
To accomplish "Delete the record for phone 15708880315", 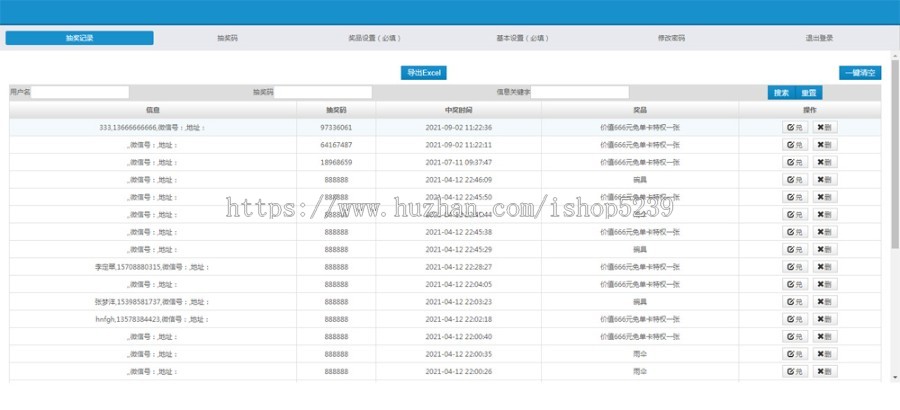I will pyautogui.click(x=825, y=267).
